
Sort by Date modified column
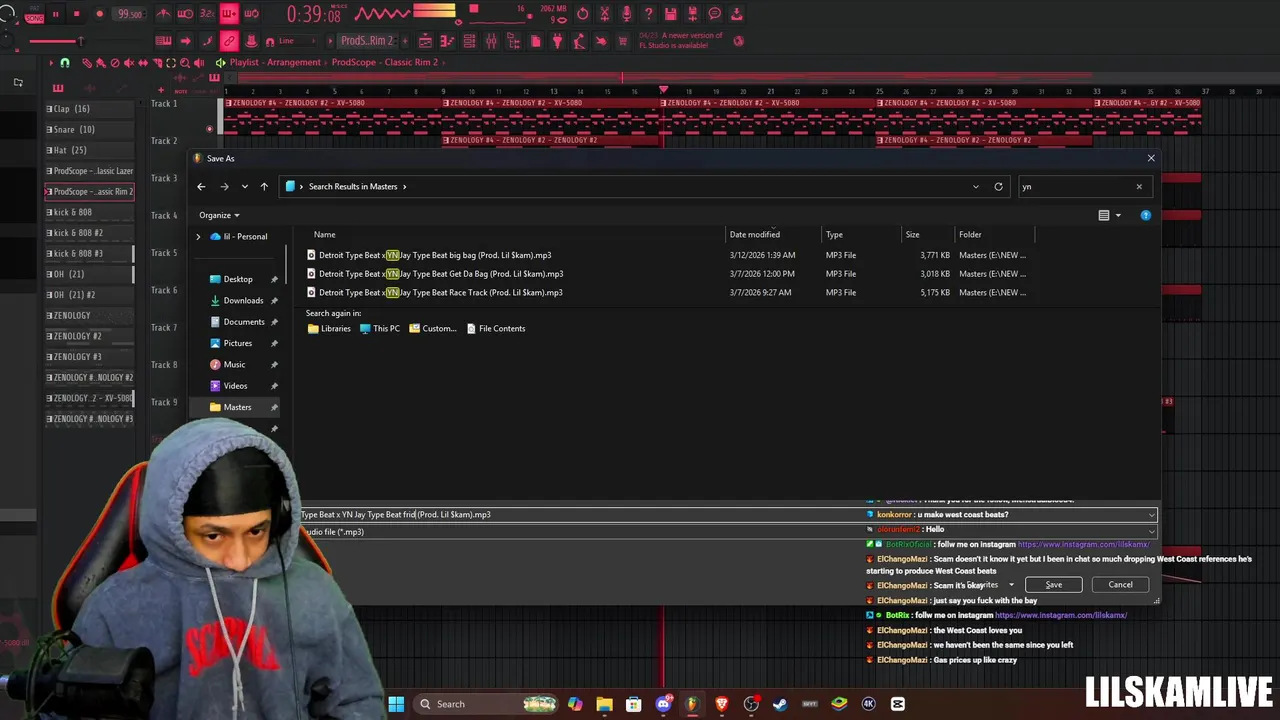pyautogui.click(x=754, y=234)
